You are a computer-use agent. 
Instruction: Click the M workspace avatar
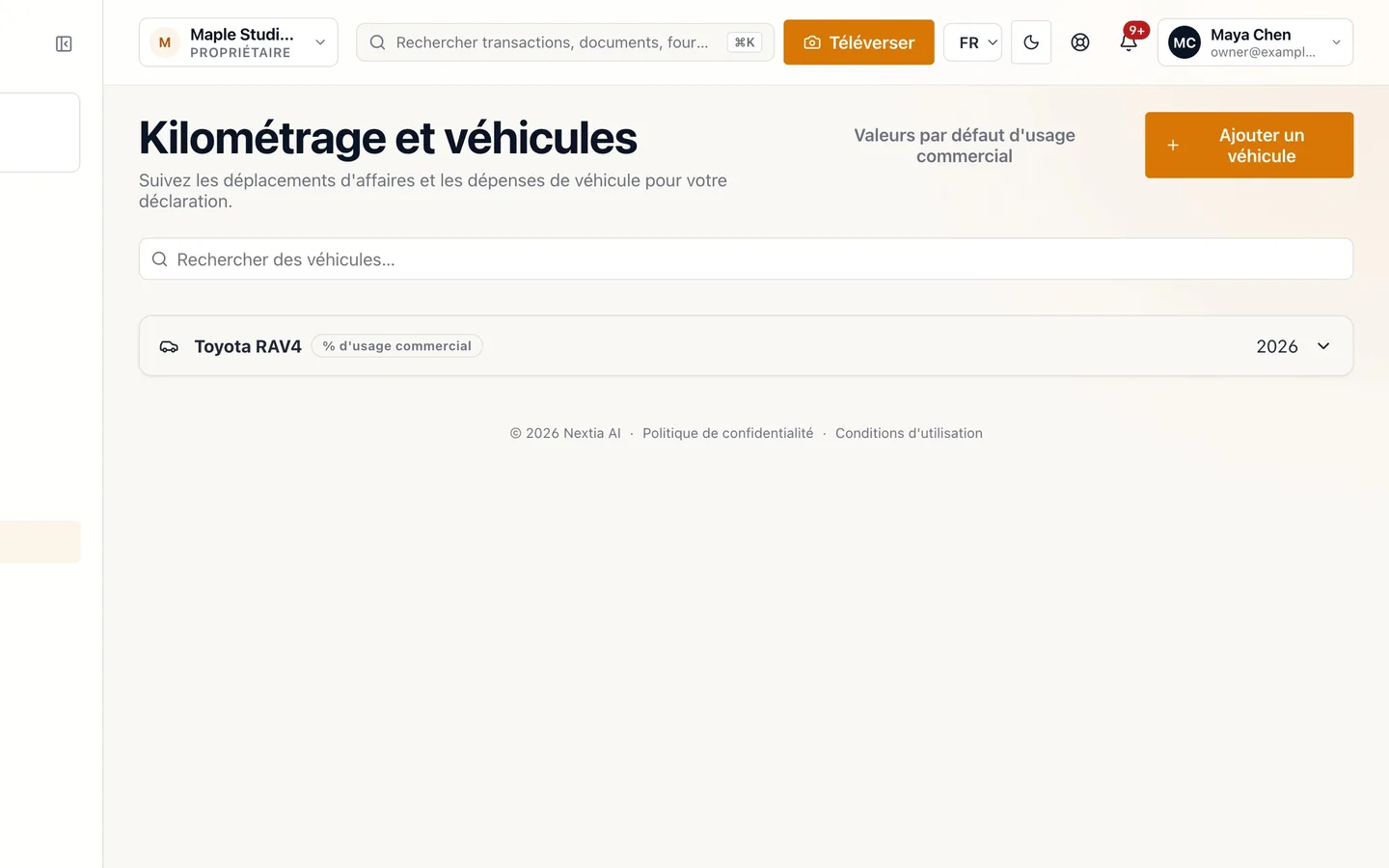[165, 42]
